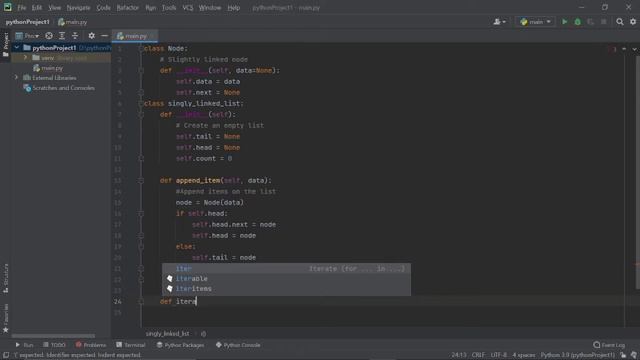Viewport: 640px width, 360px height.
Task: Click the Python 3.9 interpreter indicator
Action: pyautogui.click(x=578, y=355)
